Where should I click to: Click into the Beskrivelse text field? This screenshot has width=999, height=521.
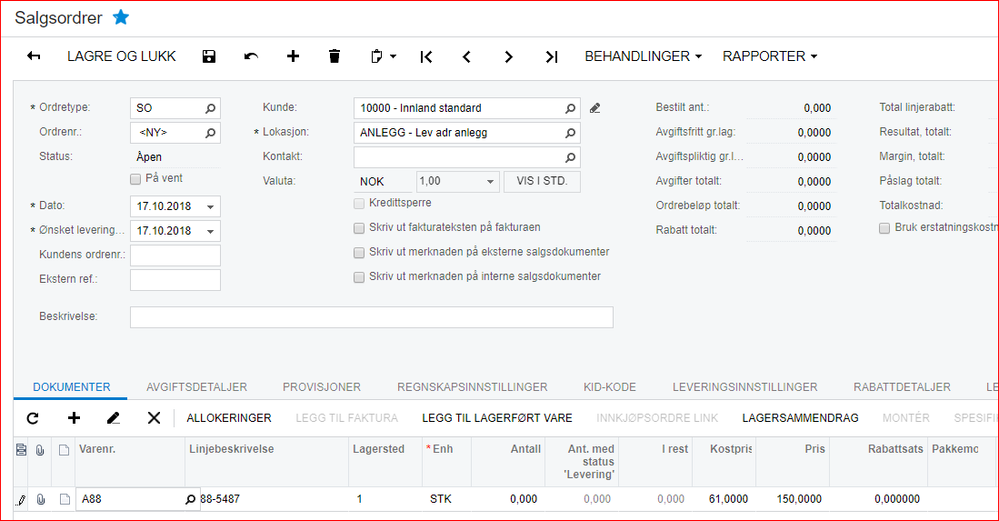tap(371, 317)
